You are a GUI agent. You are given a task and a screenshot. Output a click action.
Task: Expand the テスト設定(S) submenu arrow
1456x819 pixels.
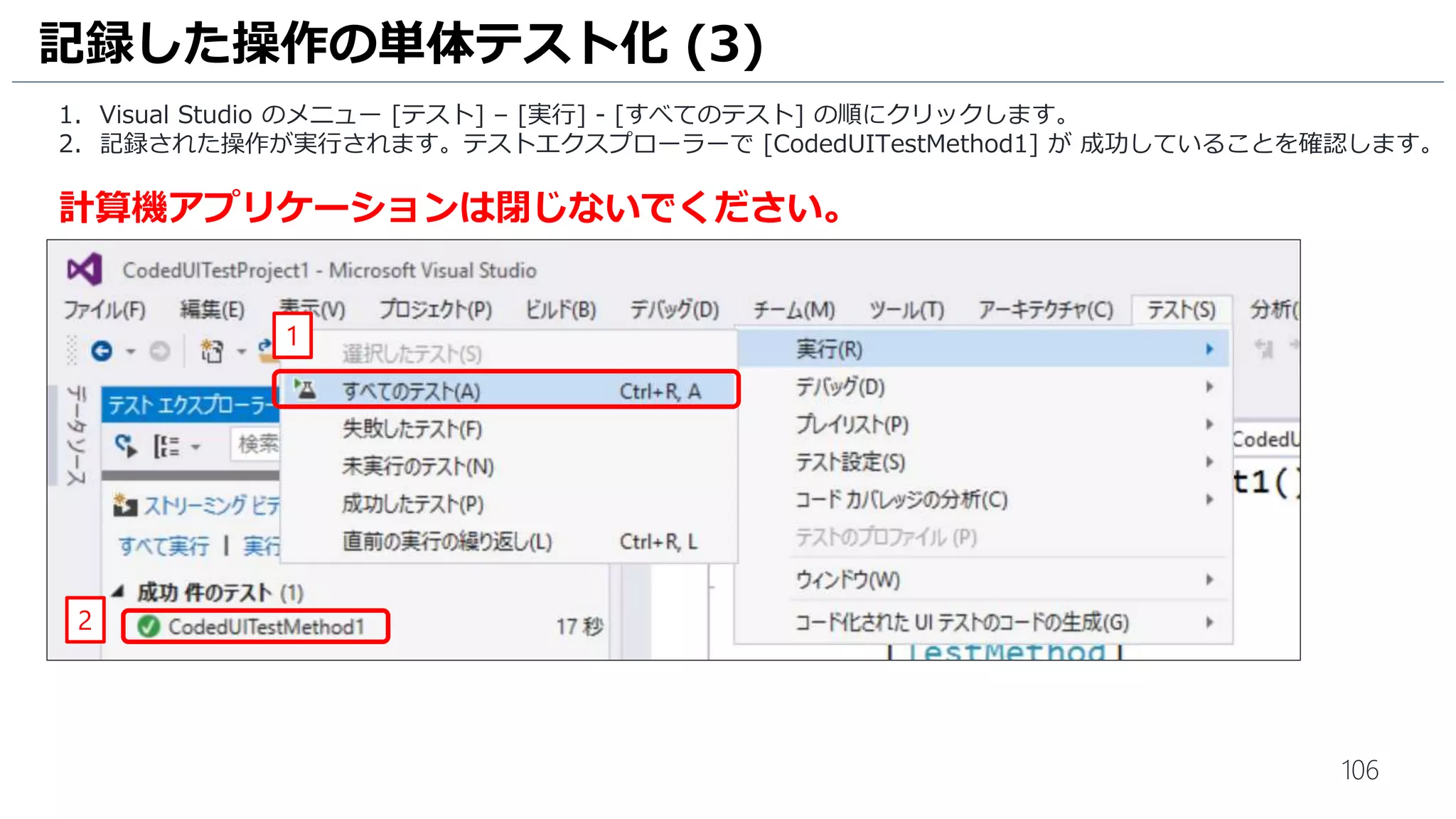coord(1209,462)
